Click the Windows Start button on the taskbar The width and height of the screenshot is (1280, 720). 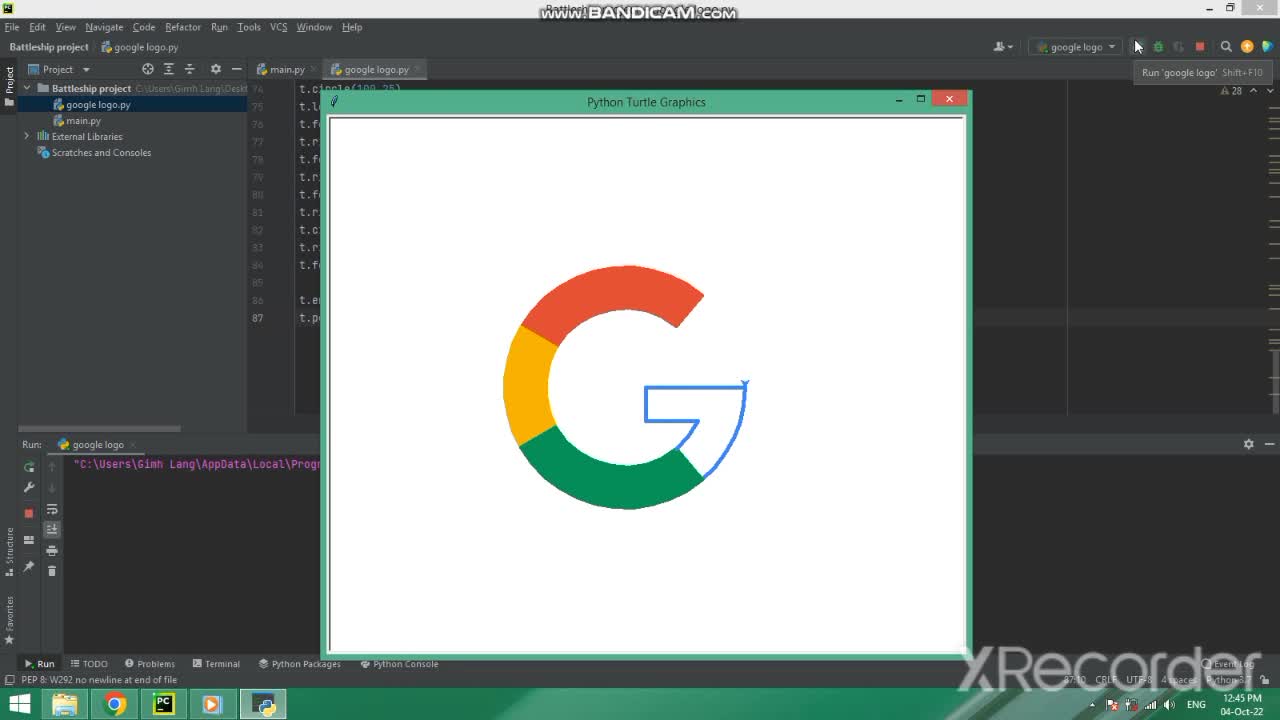(x=19, y=705)
